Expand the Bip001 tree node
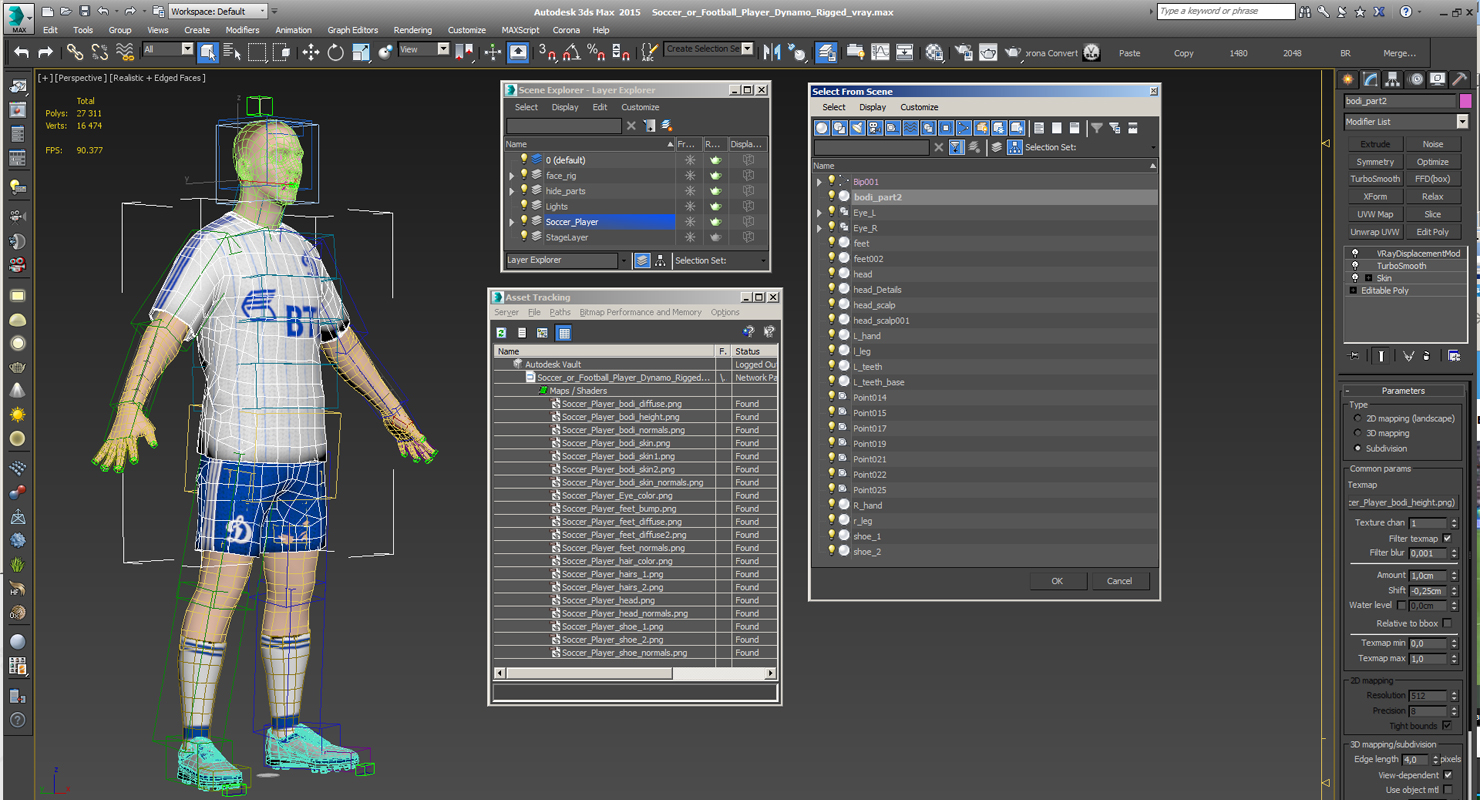 click(819, 182)
